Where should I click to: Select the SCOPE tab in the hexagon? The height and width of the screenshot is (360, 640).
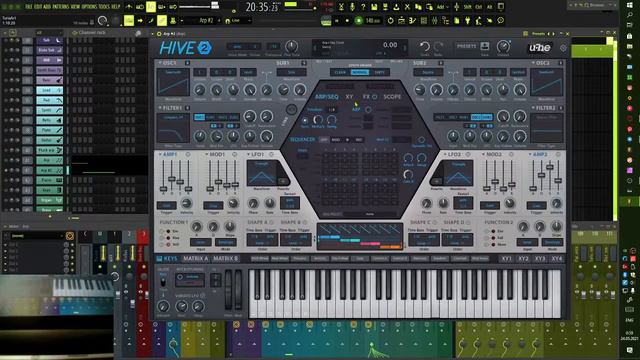click(392, 97)
